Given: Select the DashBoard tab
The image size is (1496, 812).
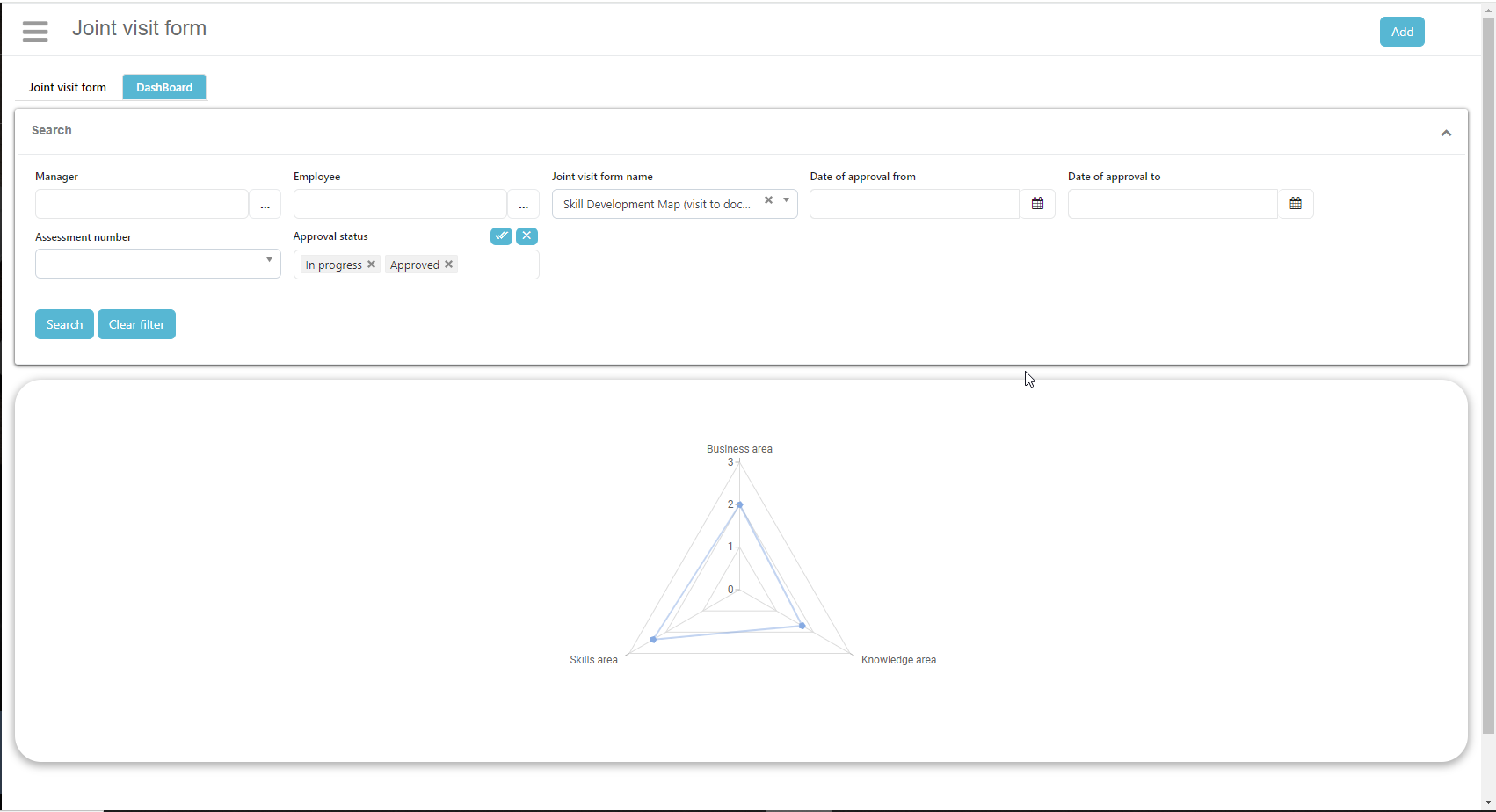Looking at the screenshot, I should point(164,87).
